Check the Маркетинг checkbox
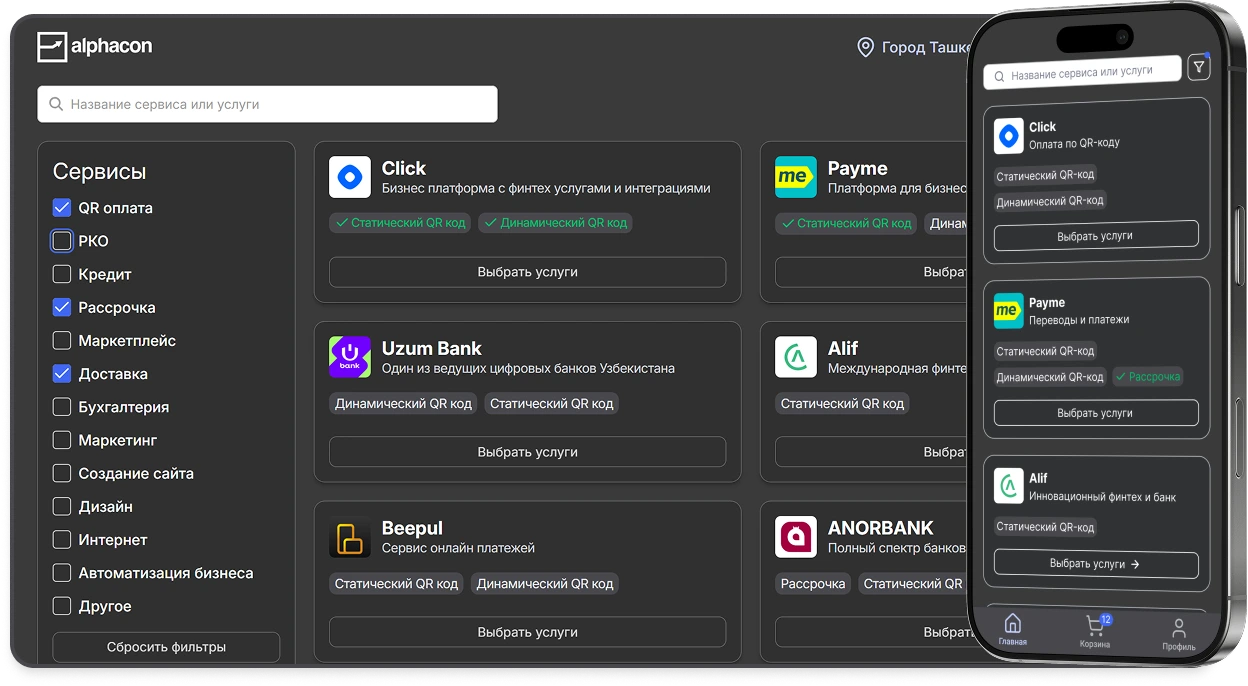The height and width of the screenshot is (686, 1248). [62, 440]
